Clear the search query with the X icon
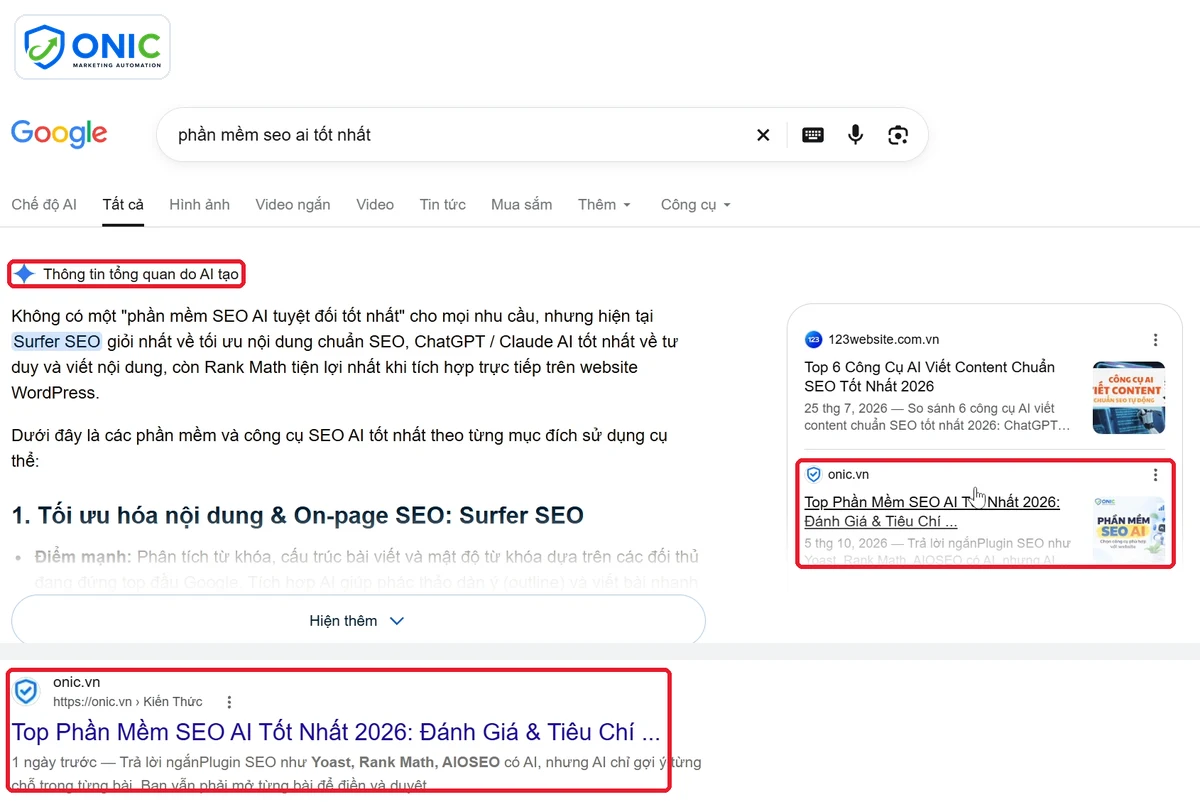The width and height of the screenshot is (1200, 802). (763, 135)
